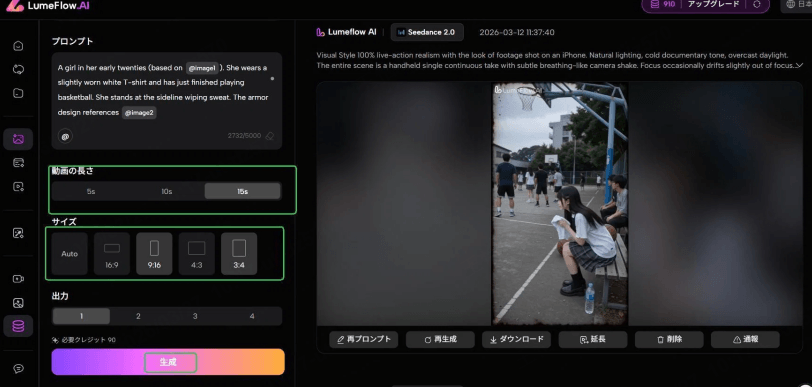Click the circular arrows sidebar icon
This screenshot has width=812, height=387.
(18, 69)
